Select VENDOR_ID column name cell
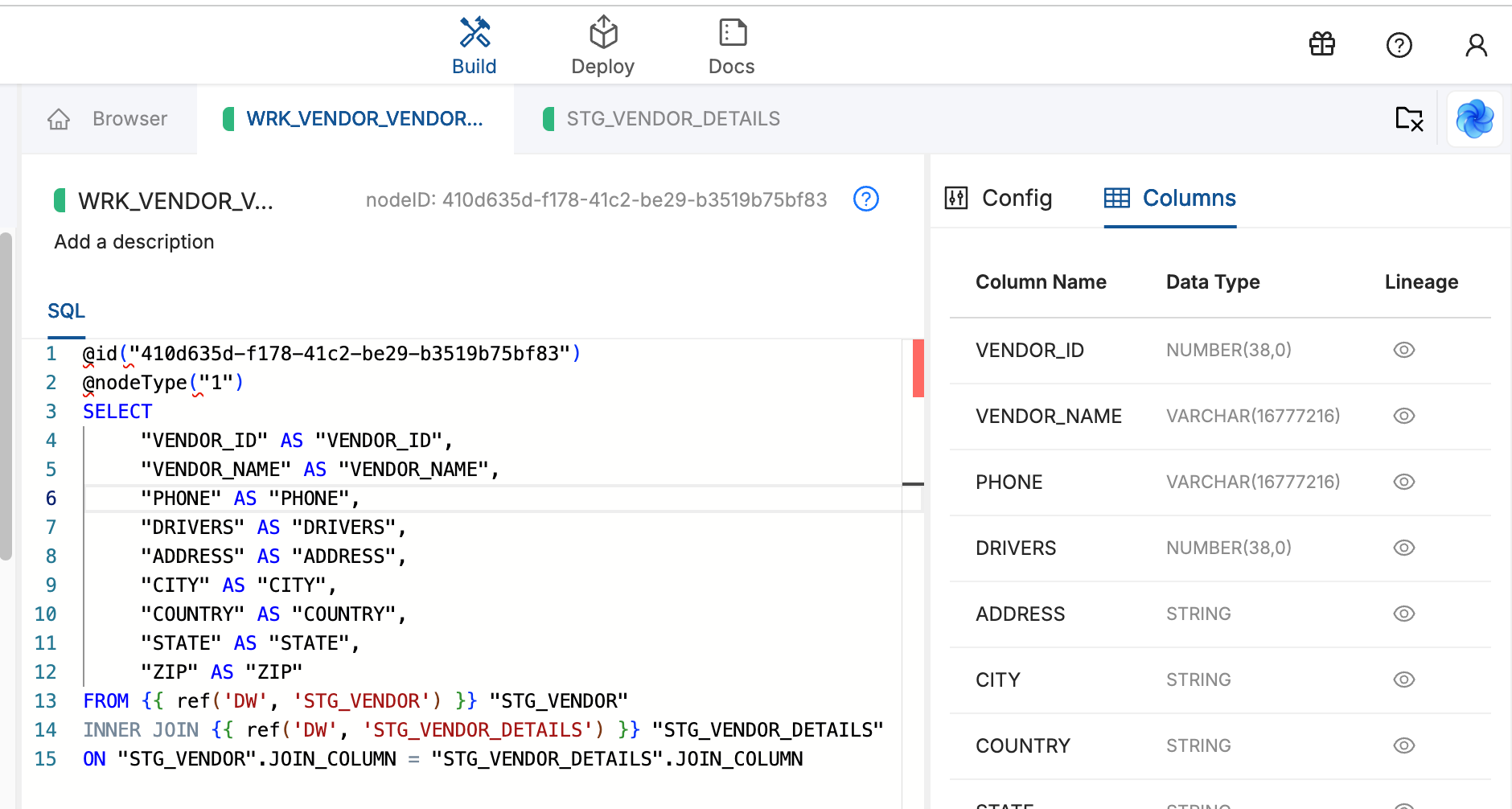The height and width of the screenshot is (809, 1512). click(x=1029, y=351)
